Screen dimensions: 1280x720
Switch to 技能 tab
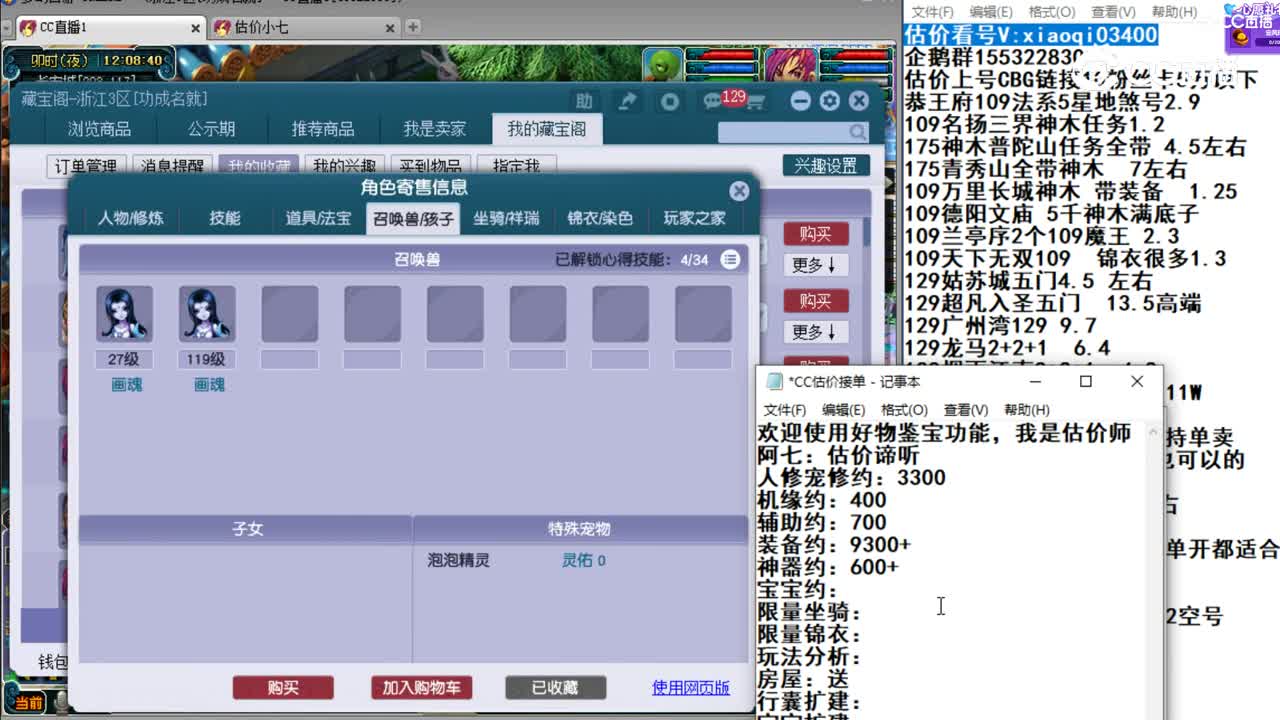click(x=225, y=218)
